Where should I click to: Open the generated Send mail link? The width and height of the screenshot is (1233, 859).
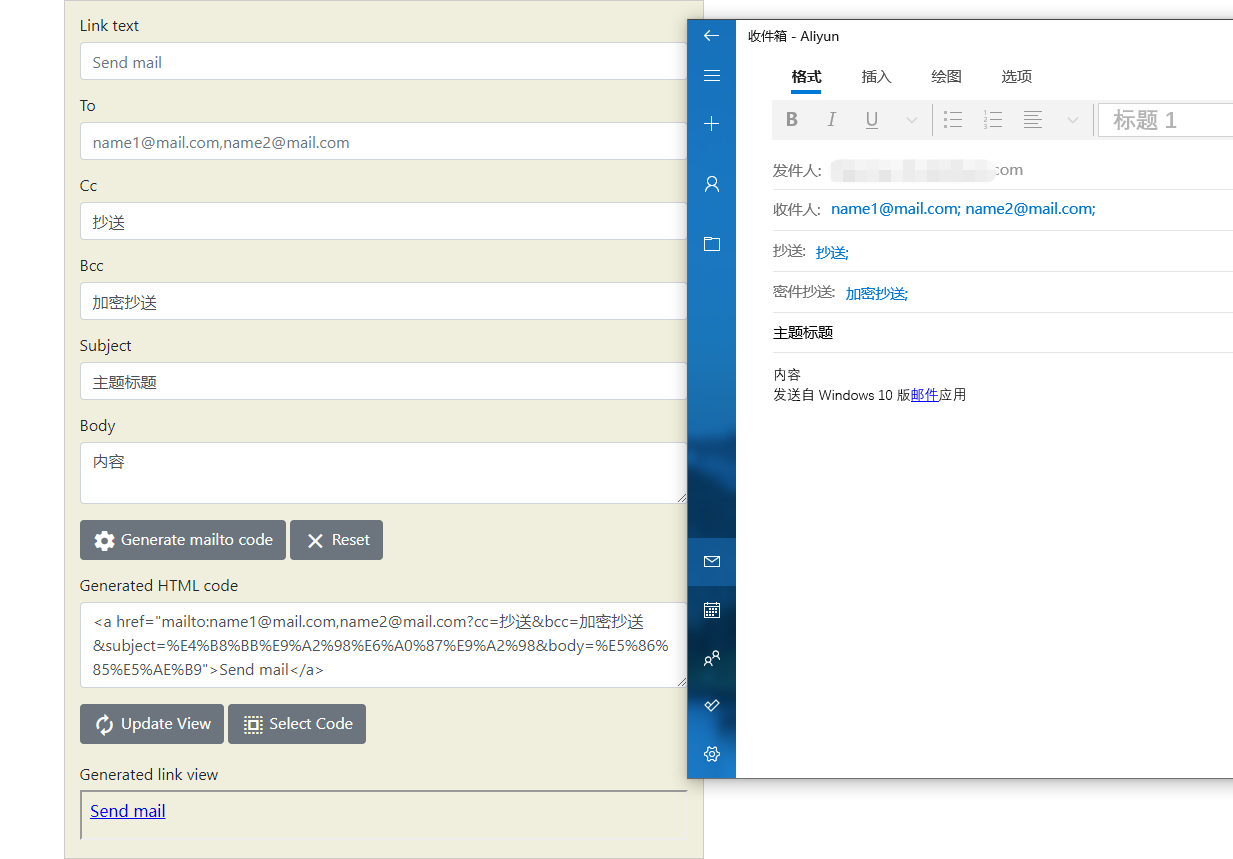pos(127,811)
